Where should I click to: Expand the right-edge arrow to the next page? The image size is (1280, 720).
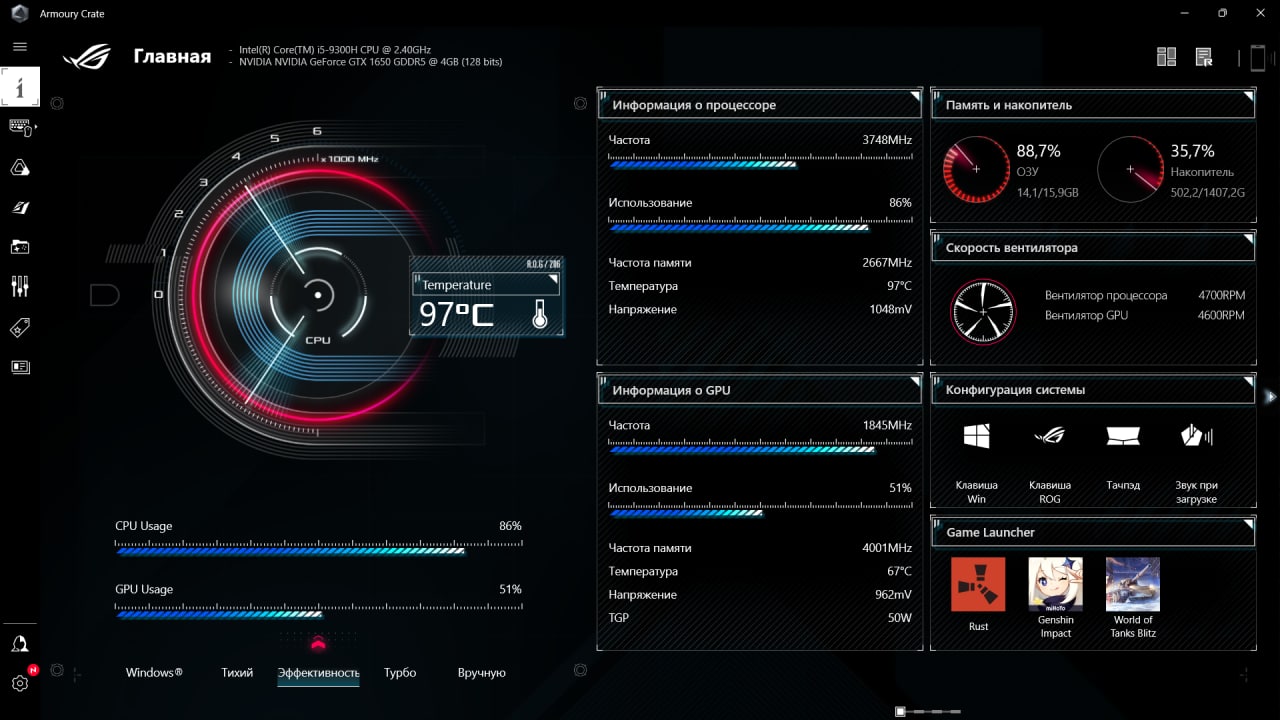coord(1271,397)
